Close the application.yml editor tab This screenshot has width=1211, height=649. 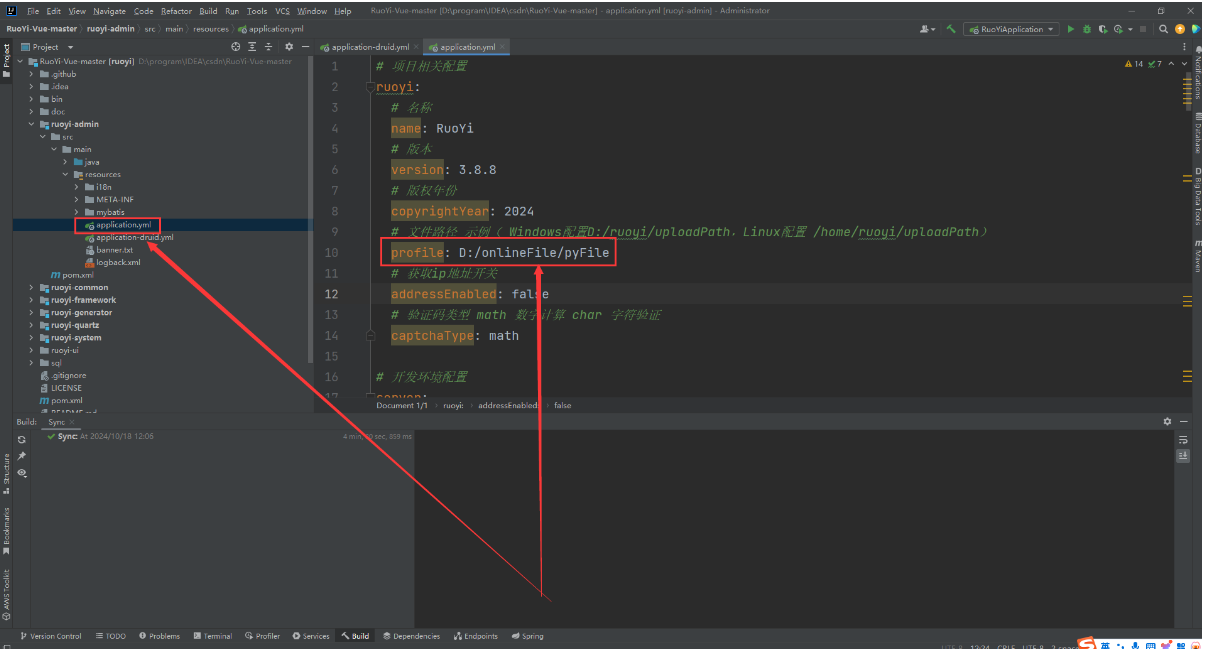[x=502, y=47]
